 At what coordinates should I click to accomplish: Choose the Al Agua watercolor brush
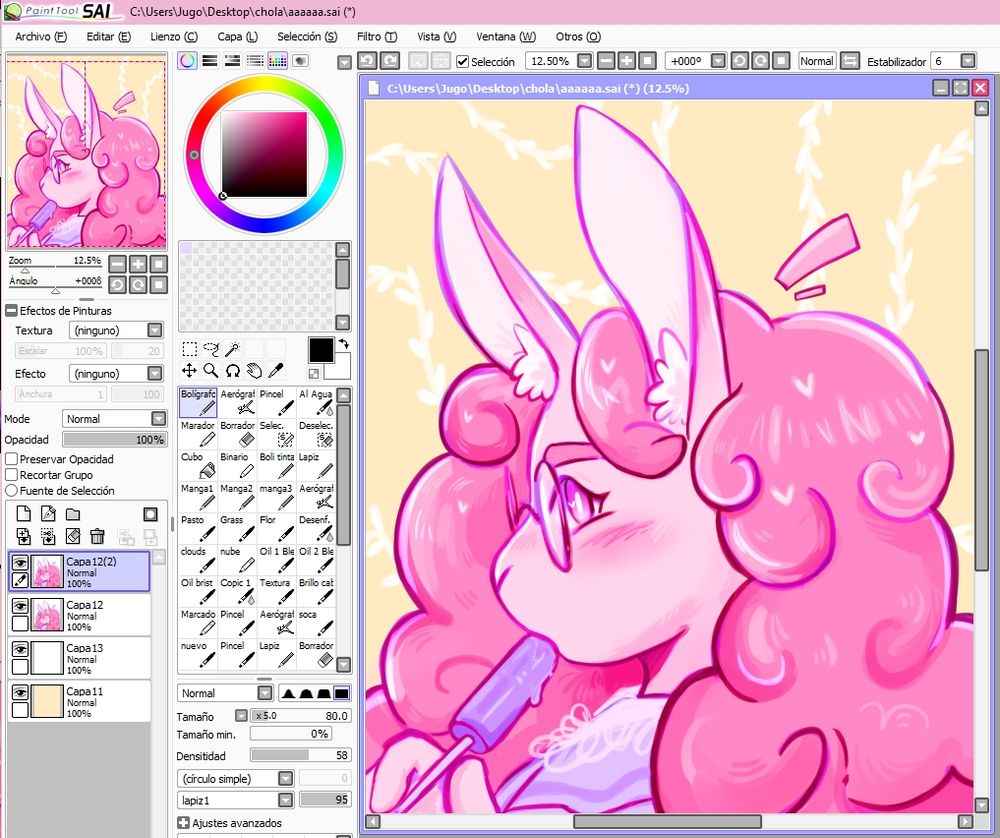pos(316,402)
